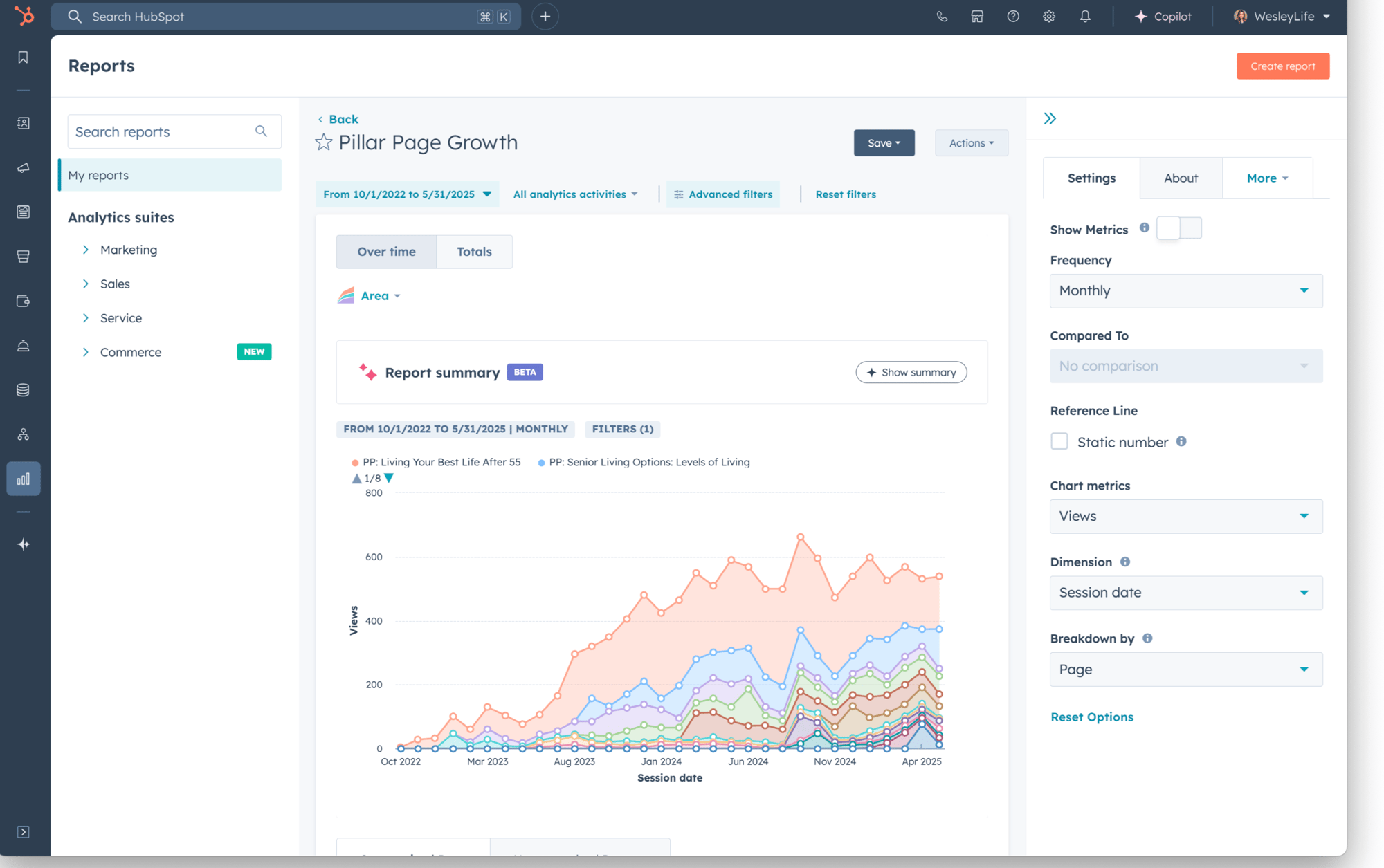The height and width of the screenshot is (868, 1384).
Task: Open the Help question mark icon
Action: 1013,17
